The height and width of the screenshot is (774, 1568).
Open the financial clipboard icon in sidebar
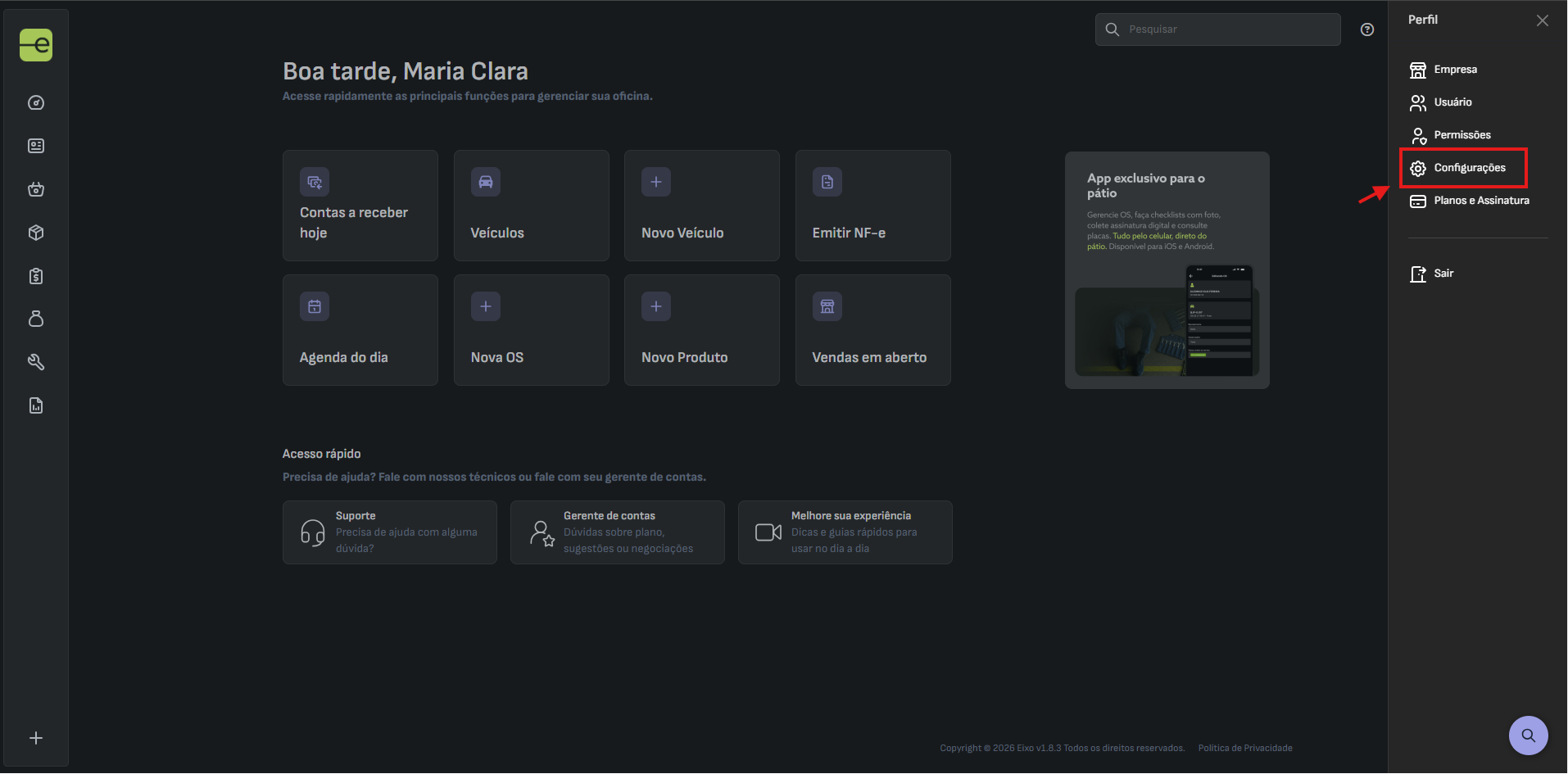pyautogui.click(x=36, y=276)
